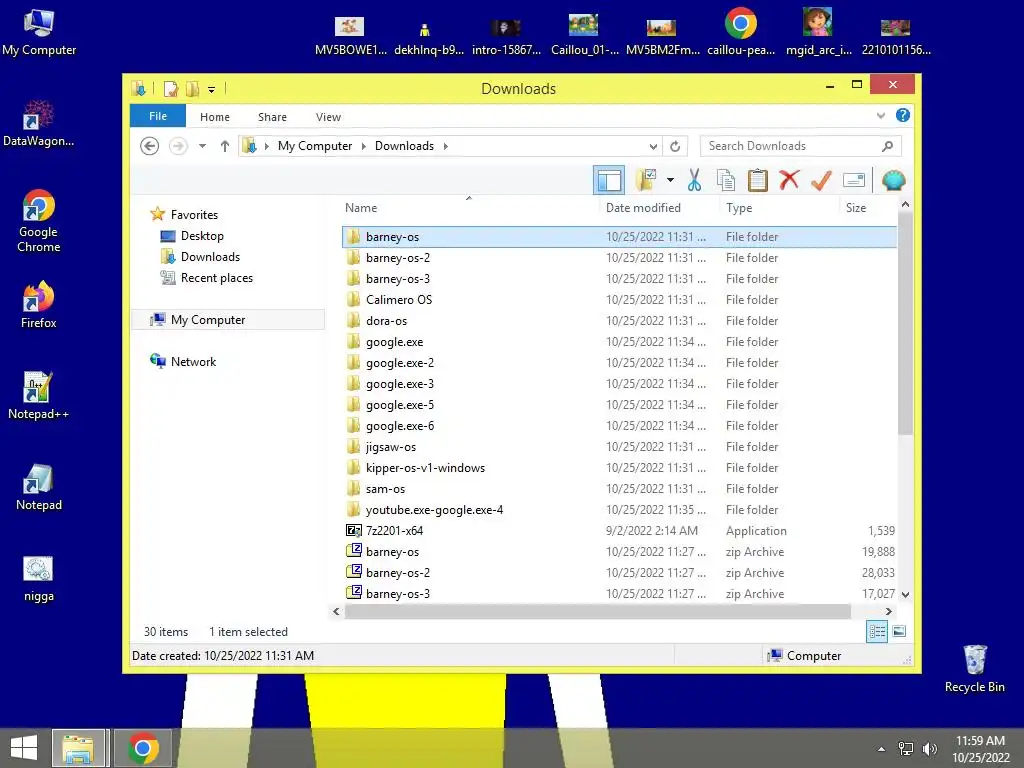
Task: Select the Notepad++ desktop shortcut
Action: pos(38,396)
